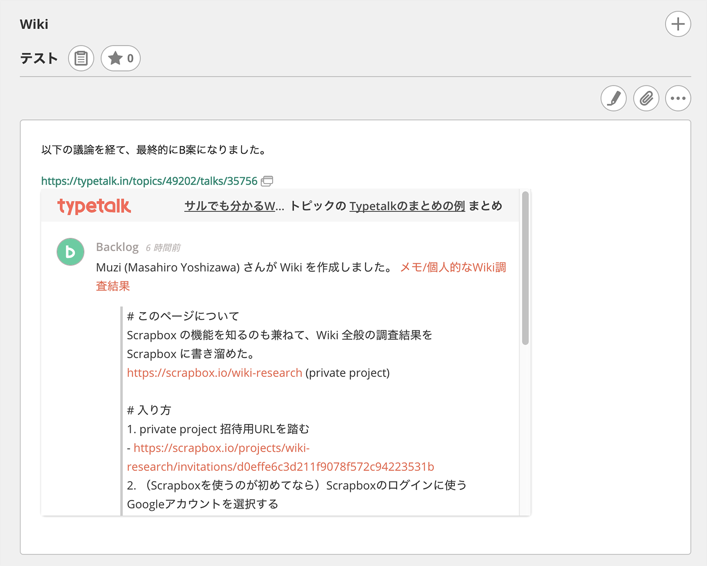The image size is (707, 566).
Task: Click the # 入り方 heading text
Action: [x=149, y=410]
